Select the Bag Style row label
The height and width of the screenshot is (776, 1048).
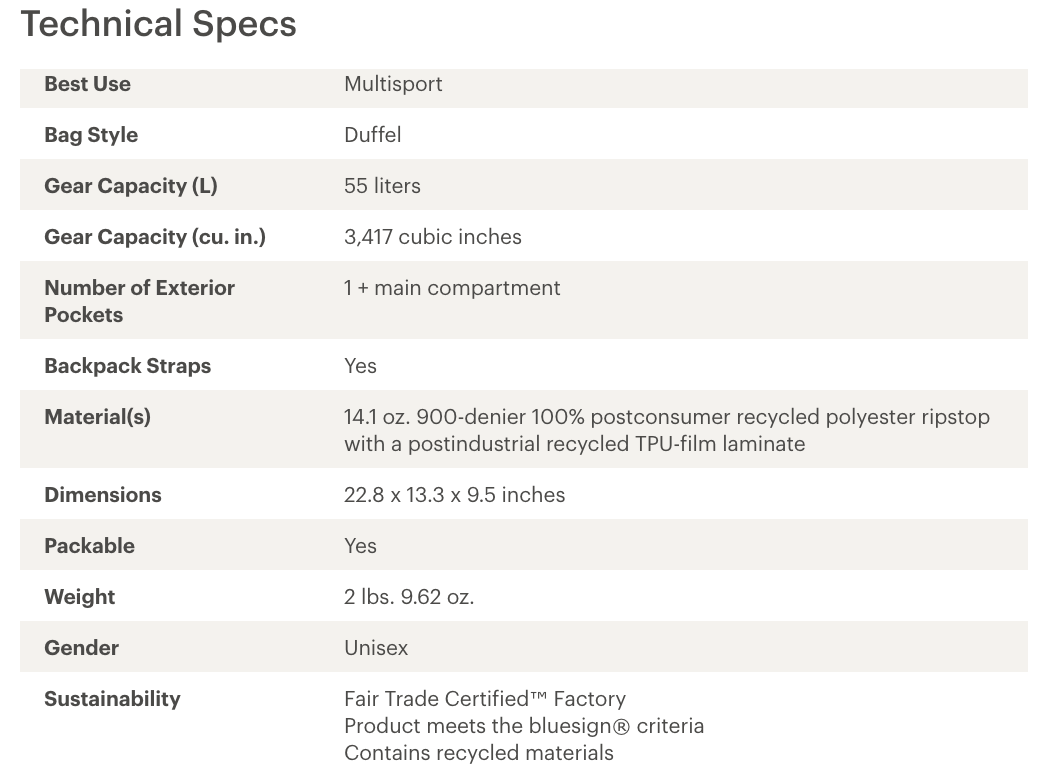point(91,135)
